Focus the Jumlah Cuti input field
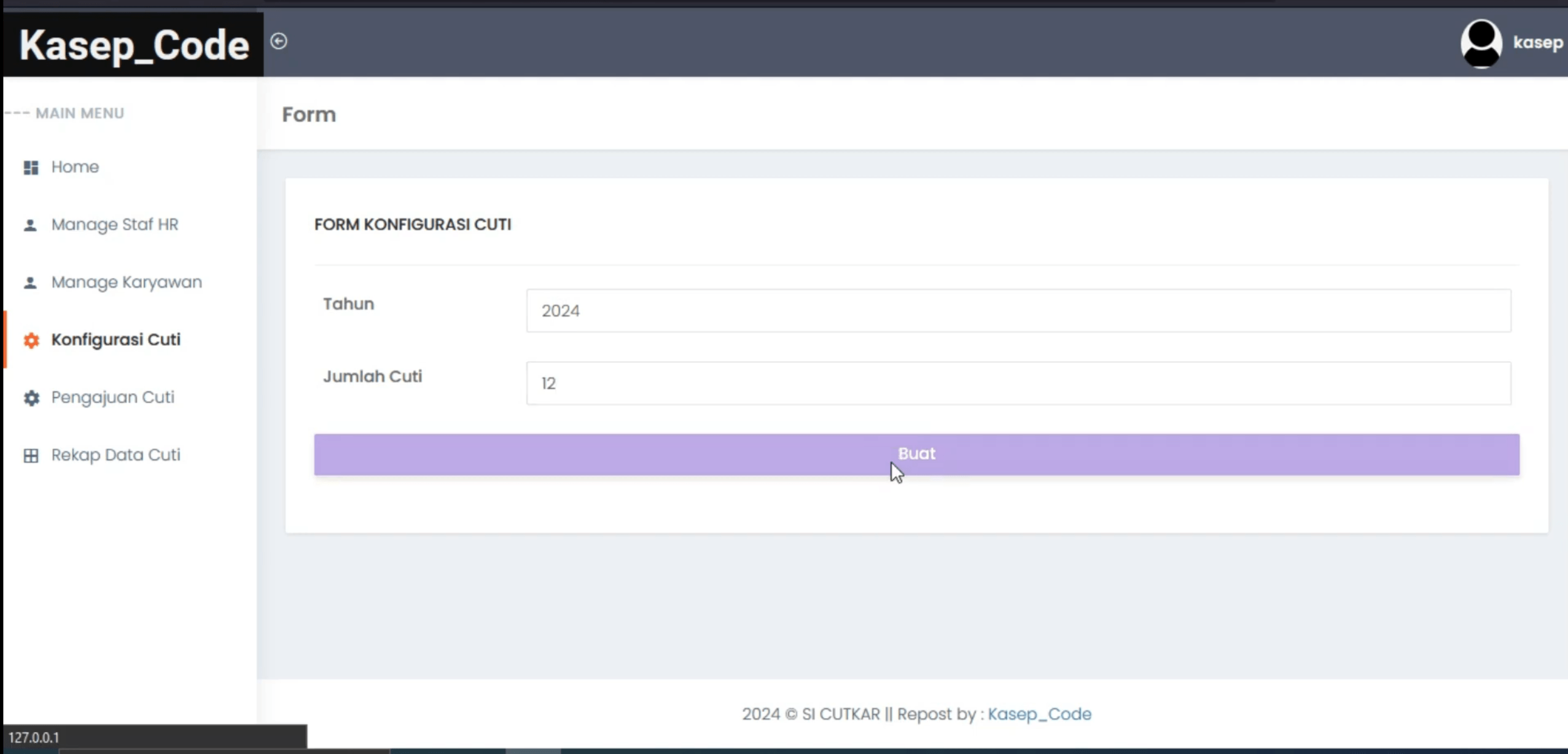Image resolution: width=1568 pixels, height=754 pixels. pos(1018,383)
